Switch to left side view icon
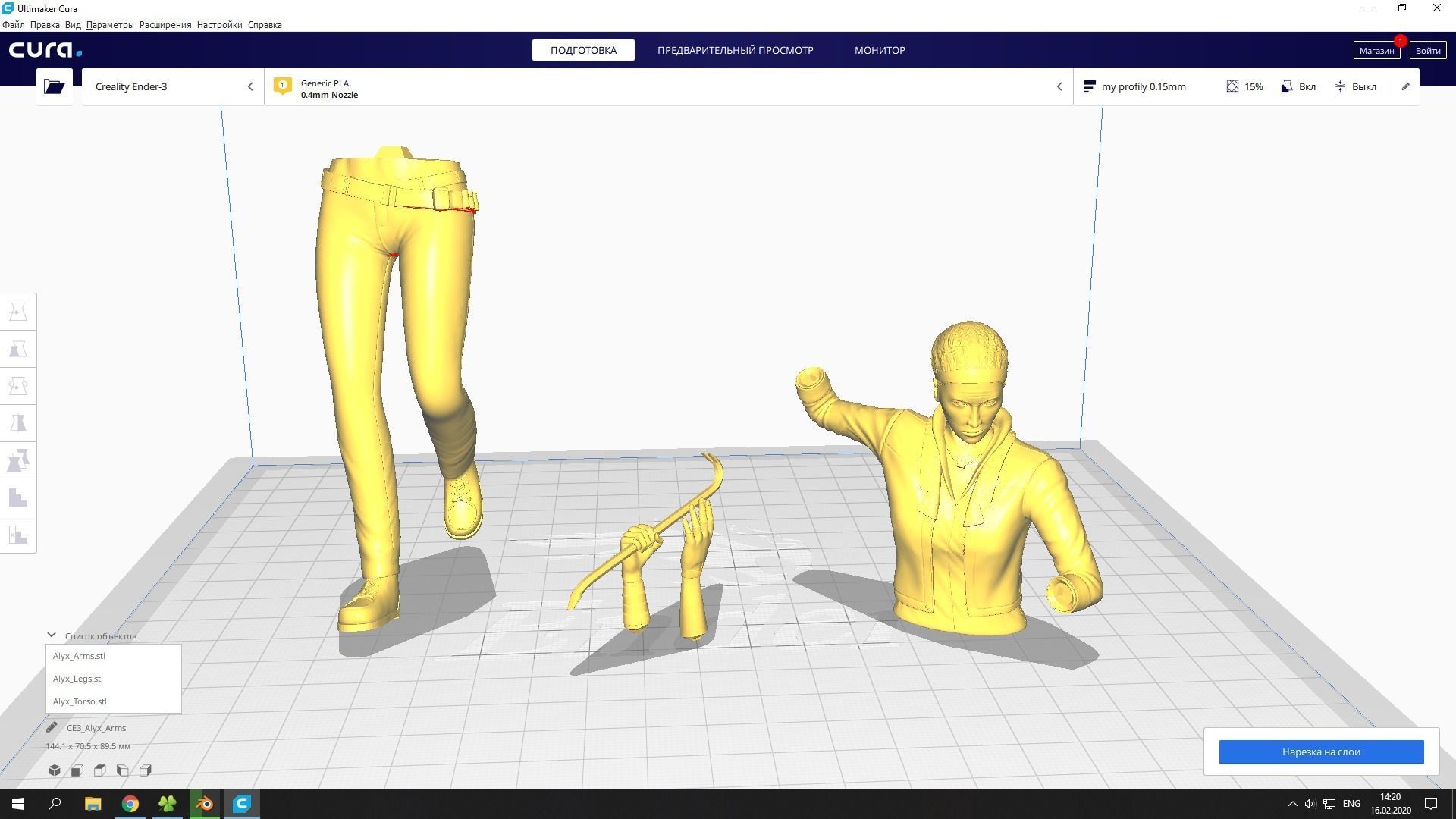1456x819 pixels. (122, 770)
